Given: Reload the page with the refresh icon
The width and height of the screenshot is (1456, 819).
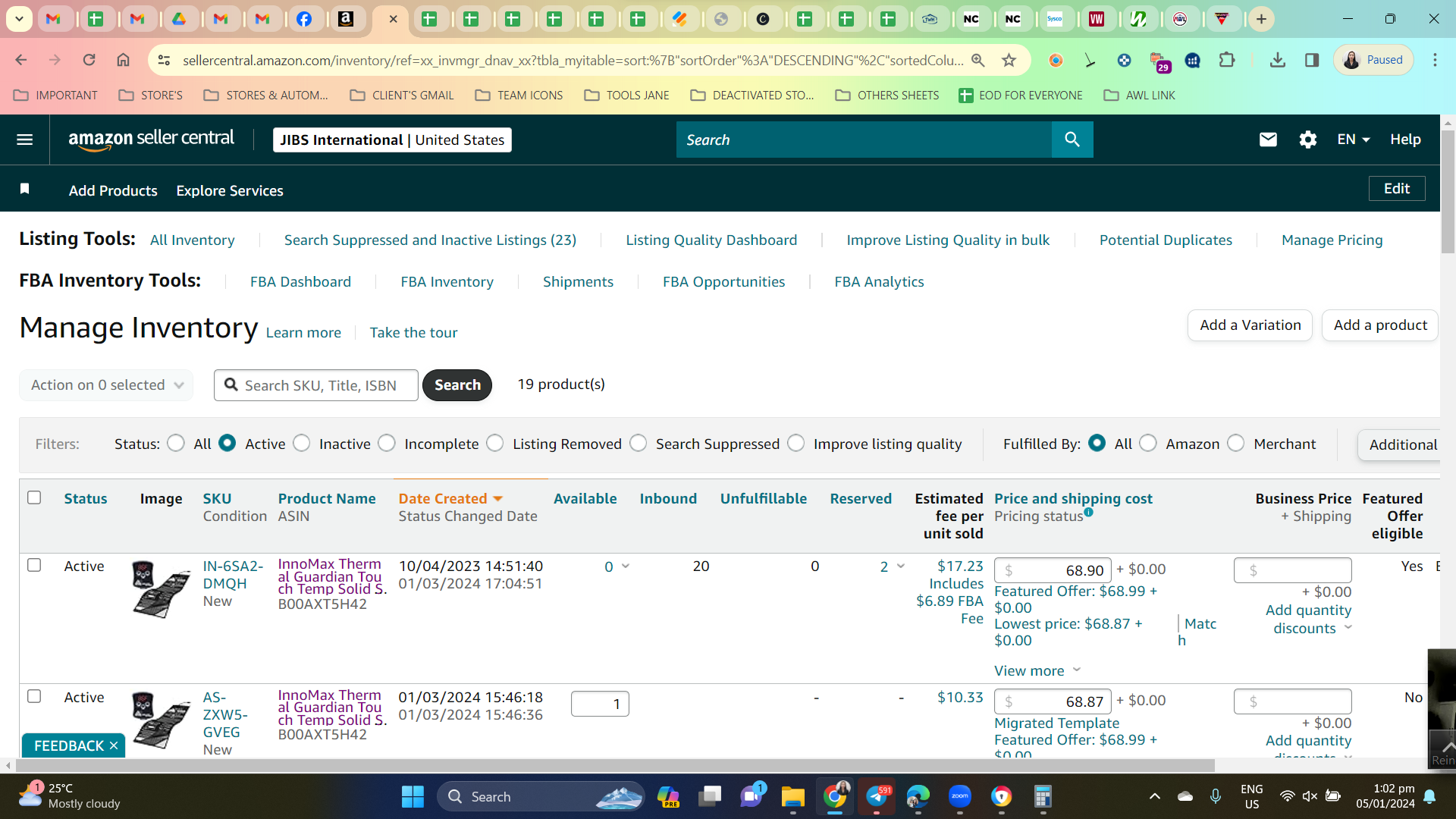Looking at the screenshot, I should pyautogui.click(x=89, y=60).
